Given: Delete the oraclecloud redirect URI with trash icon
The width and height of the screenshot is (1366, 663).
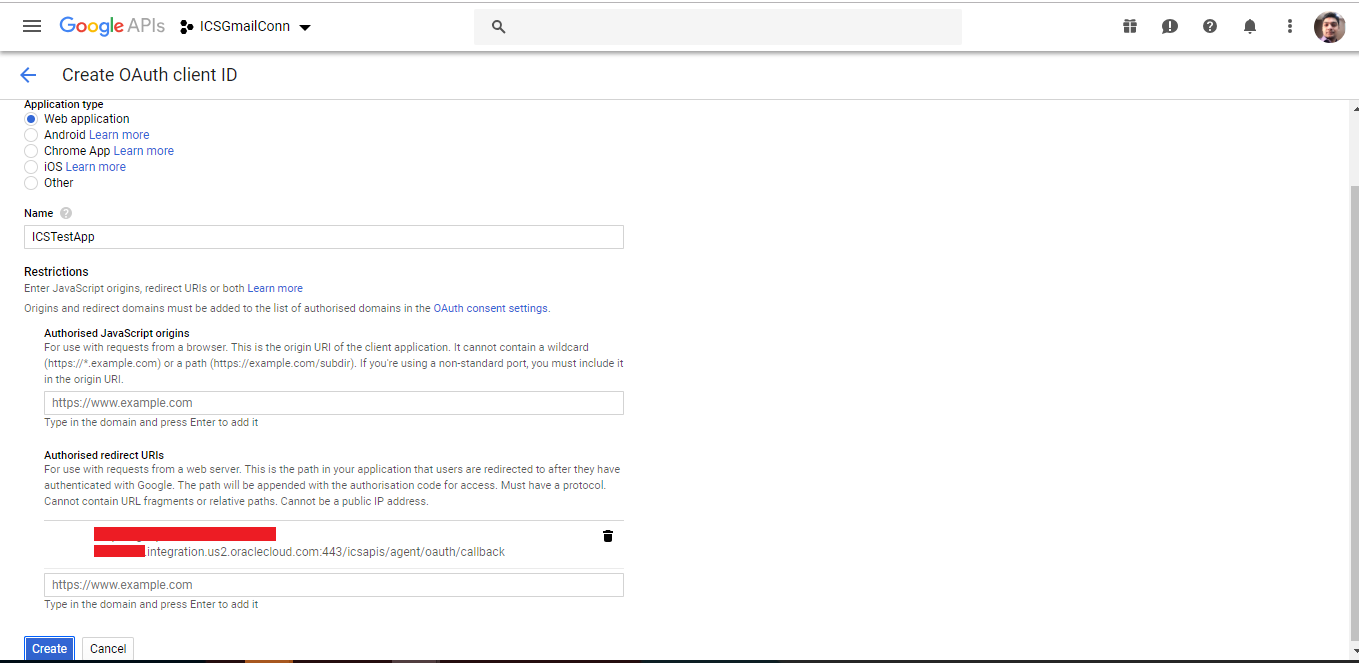Looking at the screenshot, I should point(608,536).
